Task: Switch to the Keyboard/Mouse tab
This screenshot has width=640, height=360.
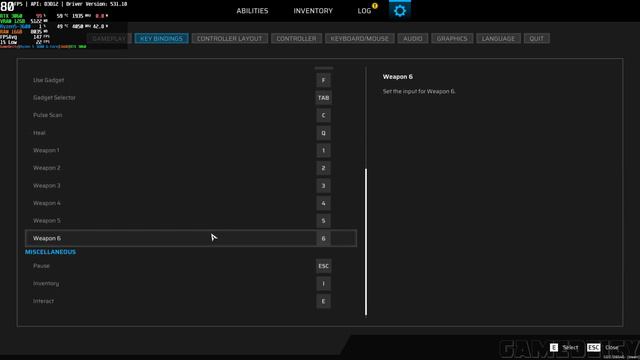Action: (360, 38)
